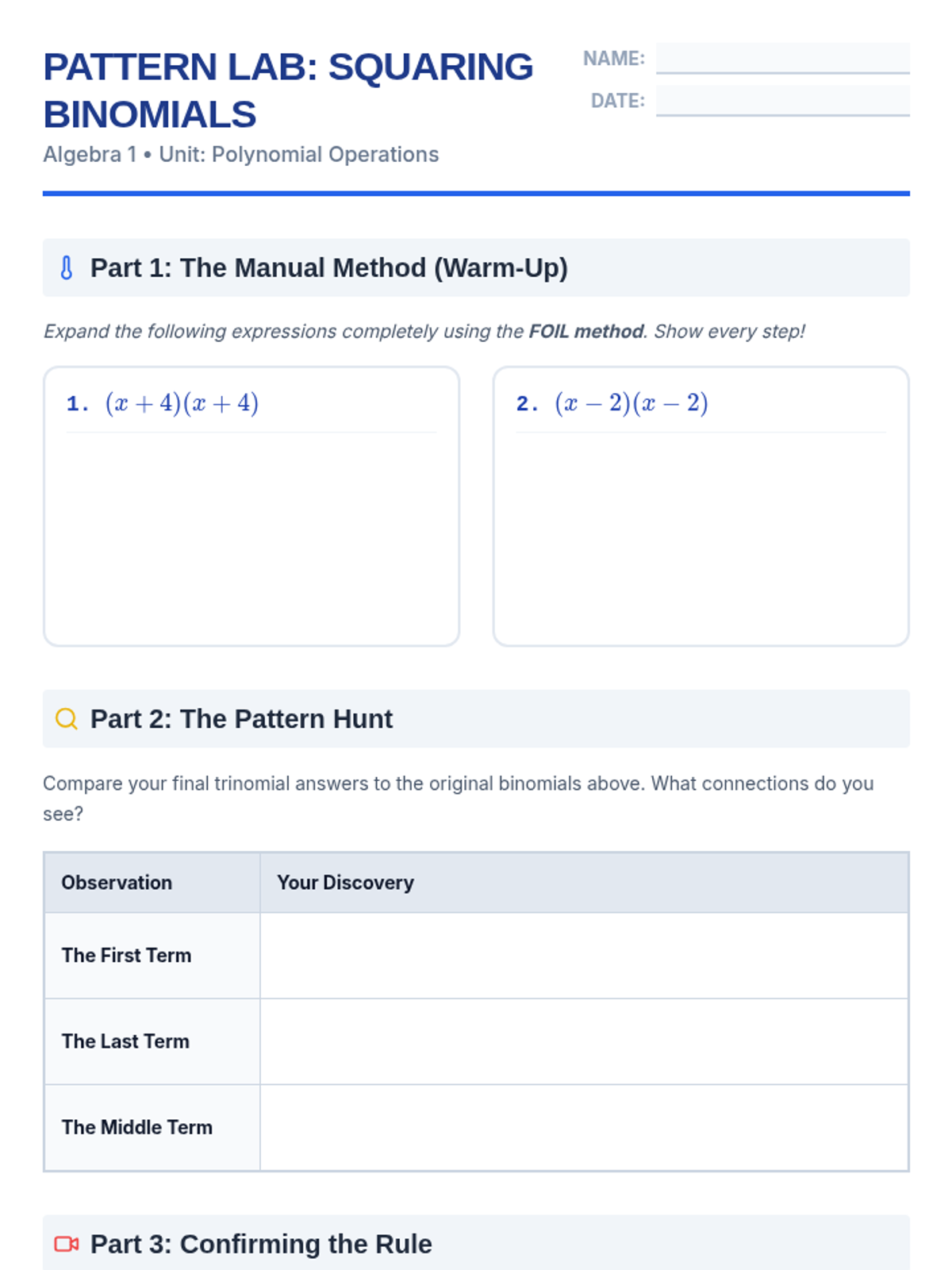Select the expression (x − 2)(x − 2)
Image resolution: width=952 pixels, height=1270 pixels.
(631, 403)
